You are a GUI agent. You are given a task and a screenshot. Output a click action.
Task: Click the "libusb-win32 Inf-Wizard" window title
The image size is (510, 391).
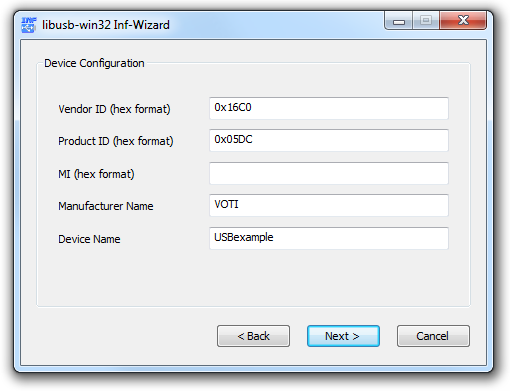(106, 25)
